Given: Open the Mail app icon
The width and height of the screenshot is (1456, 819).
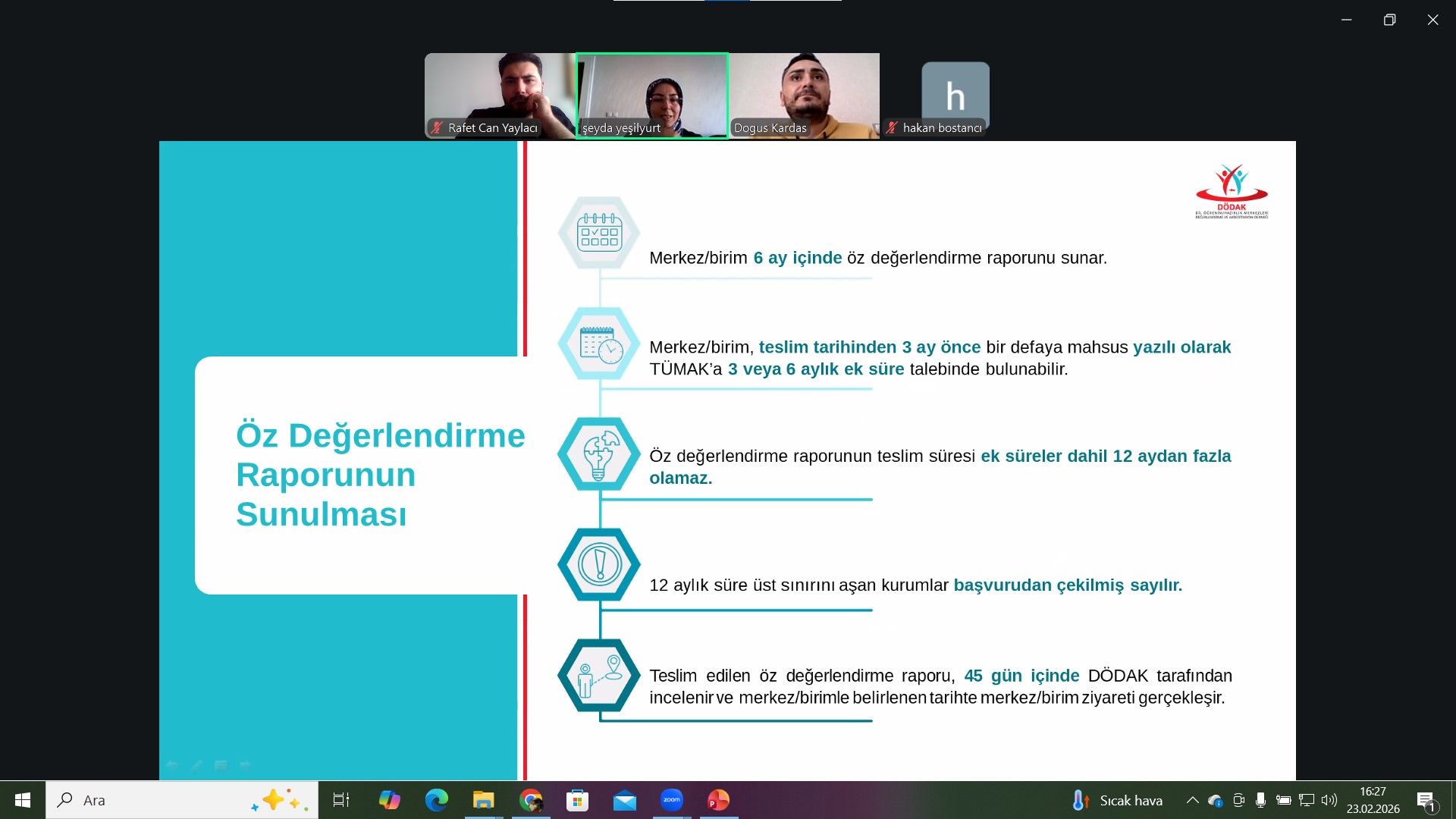Looking at the screenshot, I should (x=624, y=800).
